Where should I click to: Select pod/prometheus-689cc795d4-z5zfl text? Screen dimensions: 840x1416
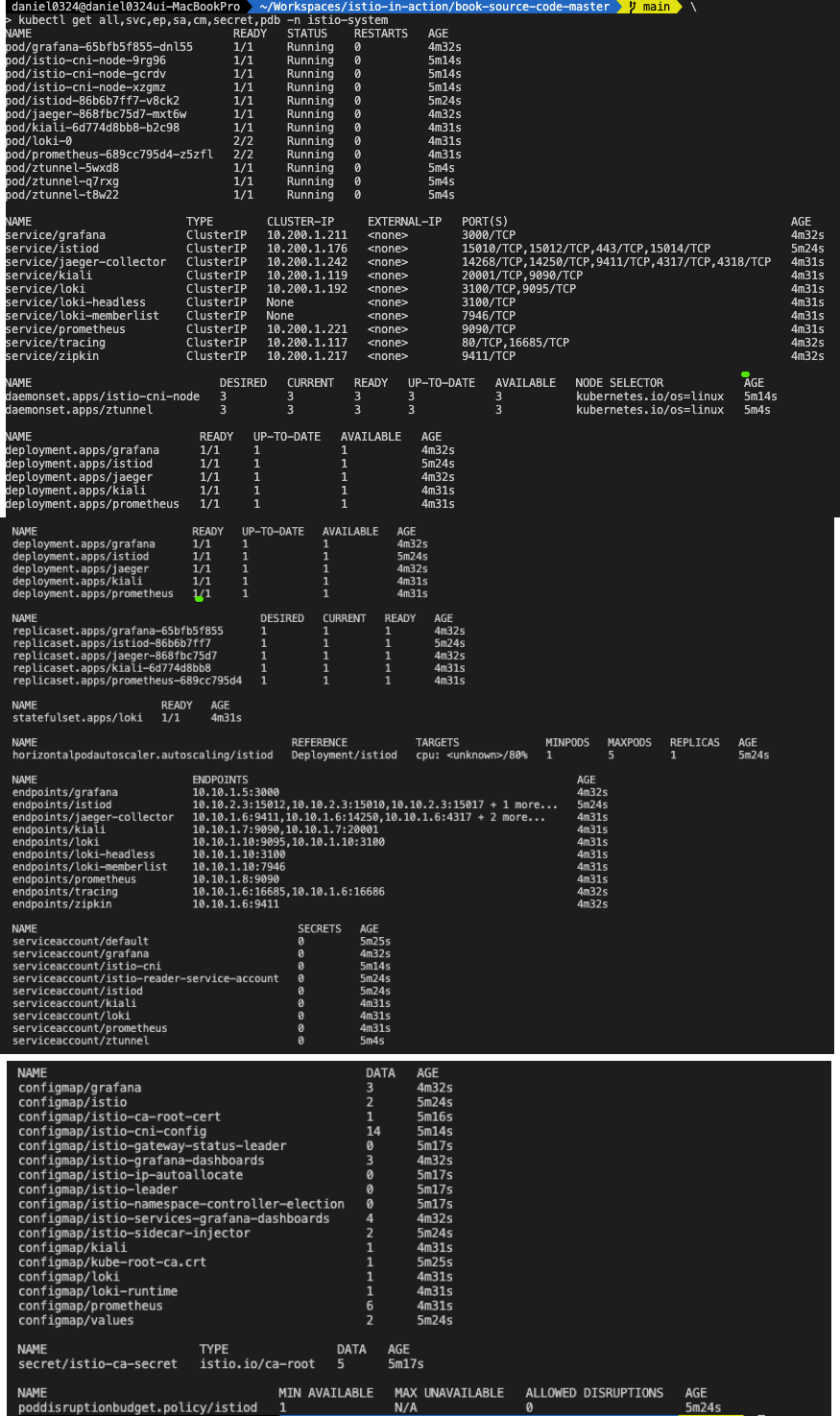click(109, 154)
